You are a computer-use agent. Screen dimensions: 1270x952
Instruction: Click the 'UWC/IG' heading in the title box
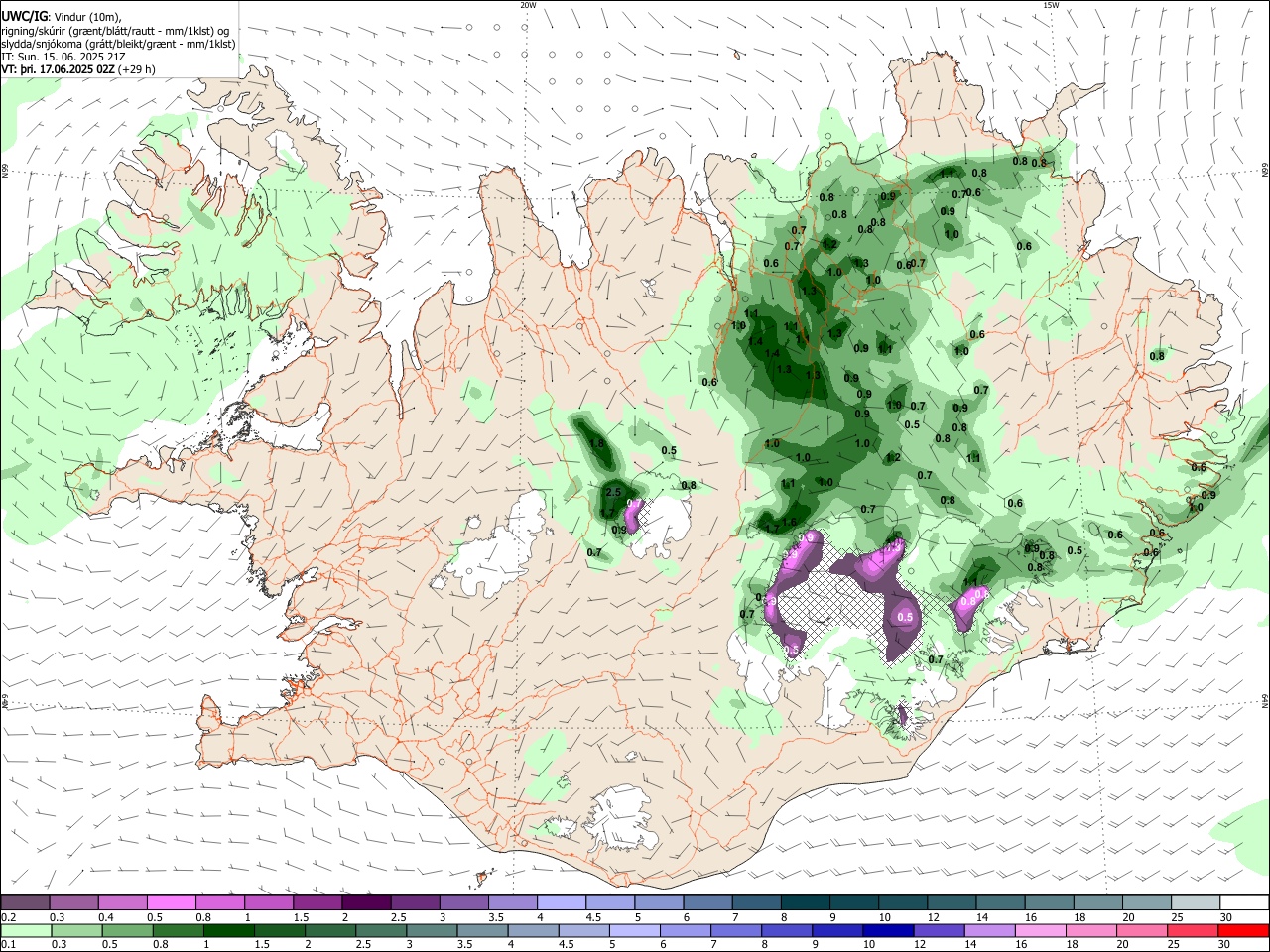pyautogui.click(x=24, y=16)
